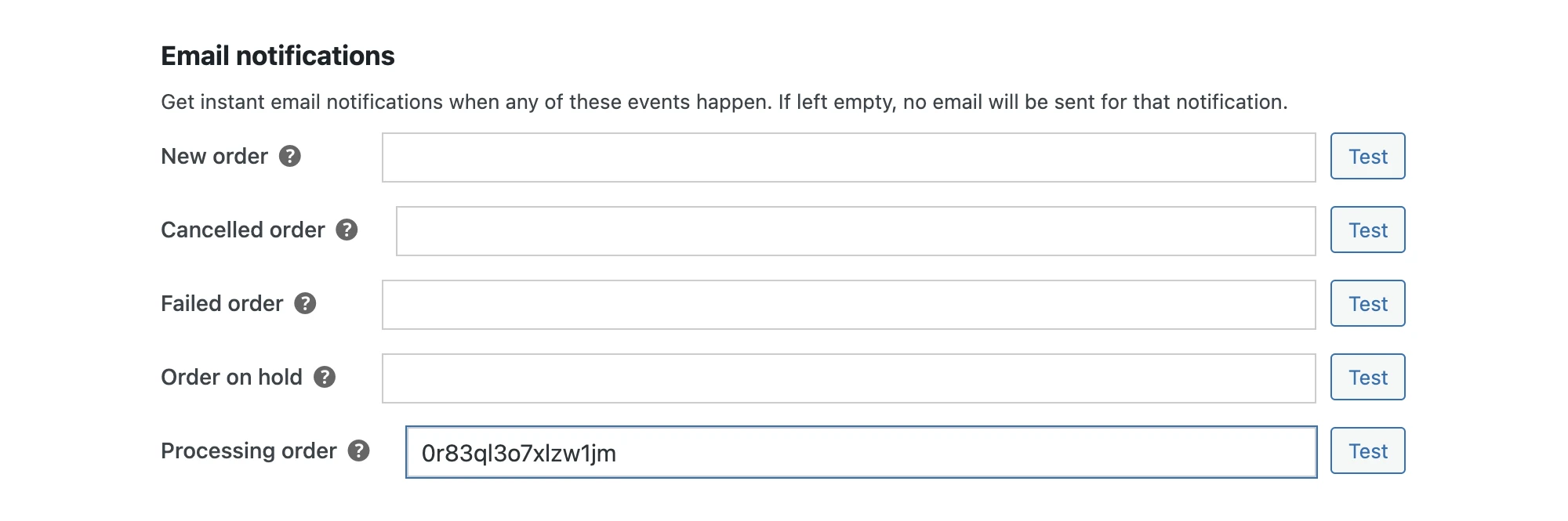Screen dimensions: 1568x521
Task: Click the "Processing order" label text
Action: (249, 450)
